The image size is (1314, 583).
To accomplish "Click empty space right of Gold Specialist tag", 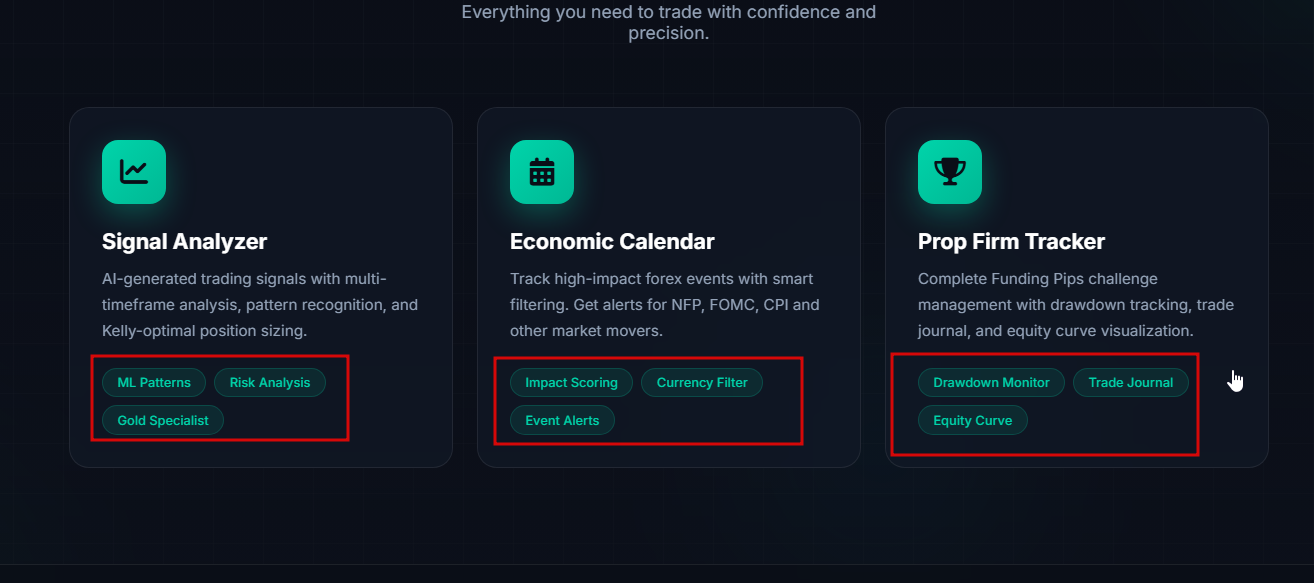I will pyautogui.click(x=290, y=421).
